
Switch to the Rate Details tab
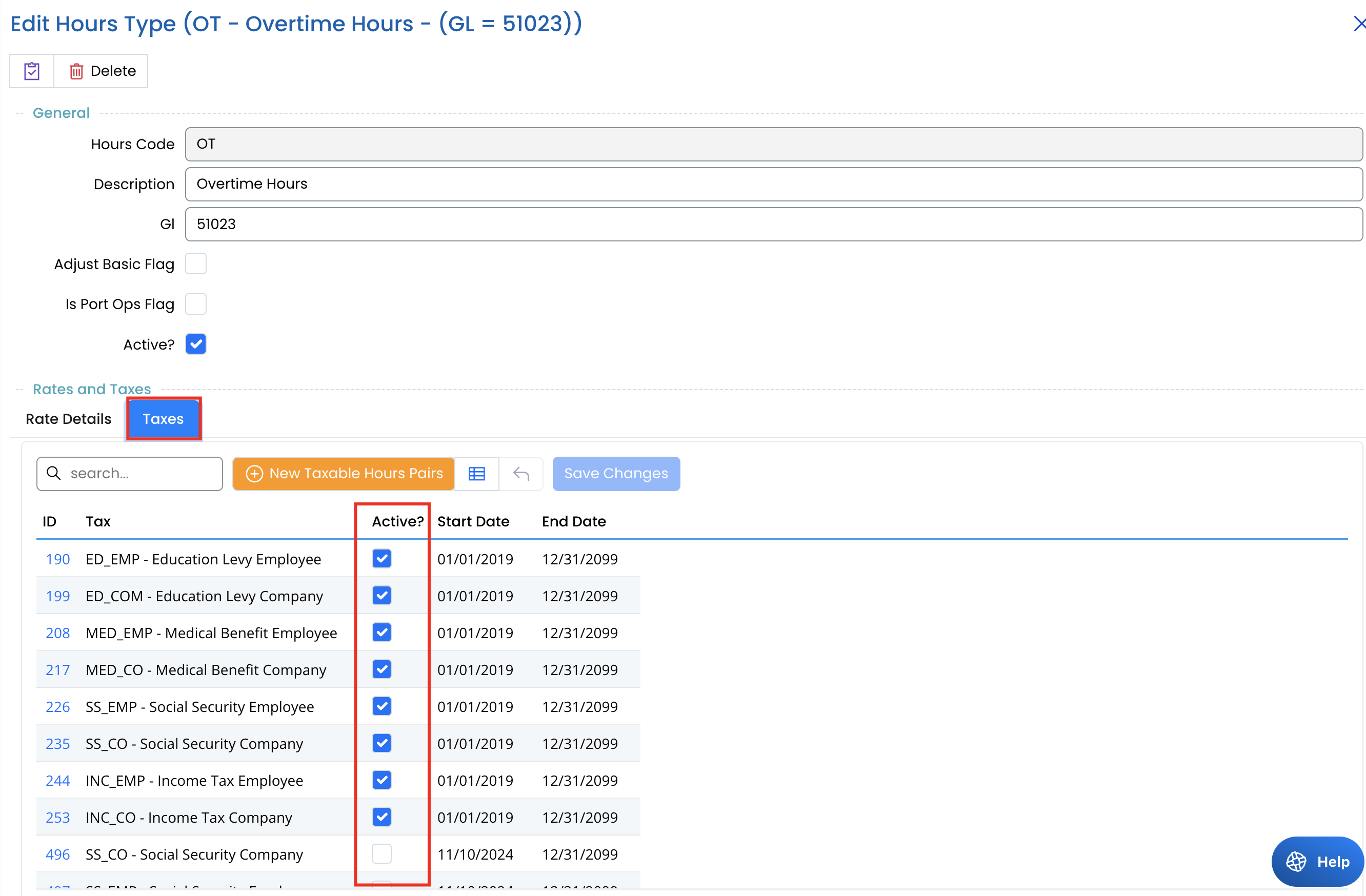pos(68,419)
